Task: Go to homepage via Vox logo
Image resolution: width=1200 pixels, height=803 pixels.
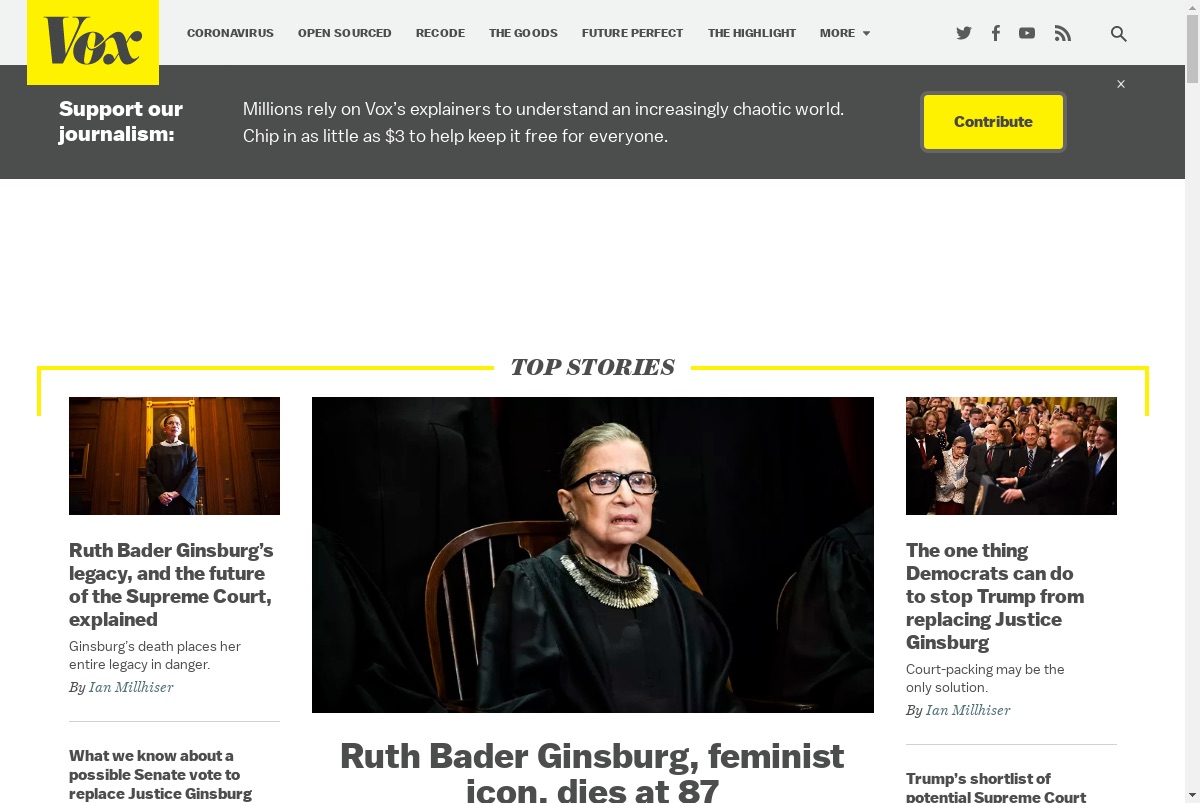Action: tap(93, 42)
